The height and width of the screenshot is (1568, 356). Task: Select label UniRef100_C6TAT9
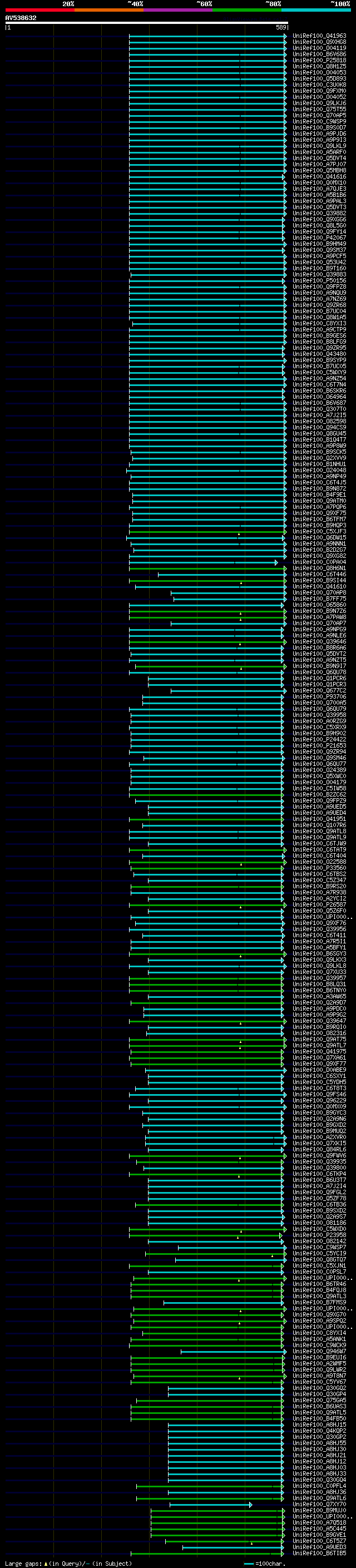[x=319, y=850]
